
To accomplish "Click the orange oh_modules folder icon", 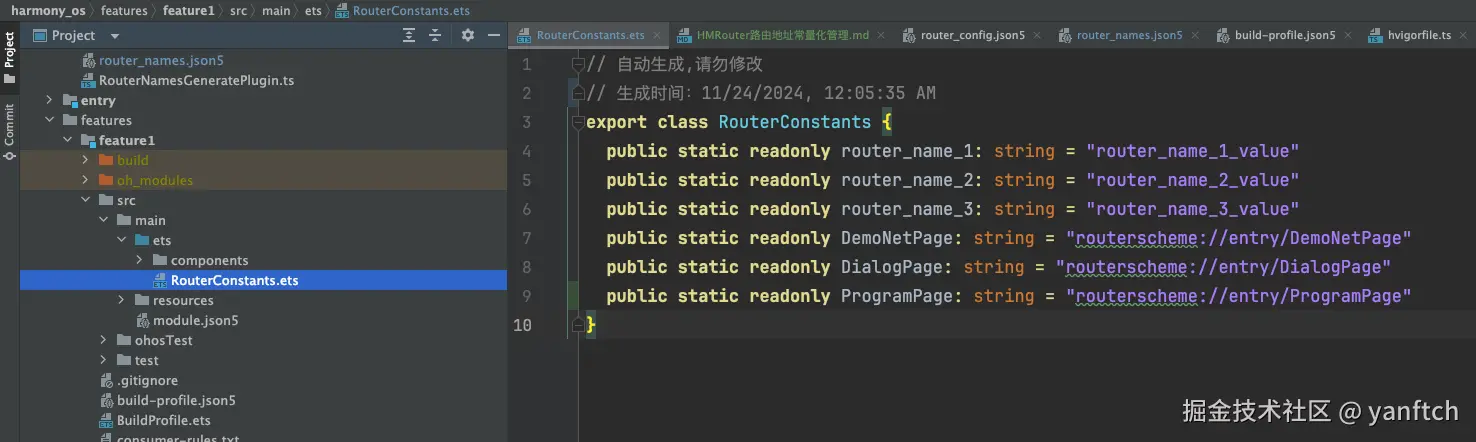I will (106, 180).
